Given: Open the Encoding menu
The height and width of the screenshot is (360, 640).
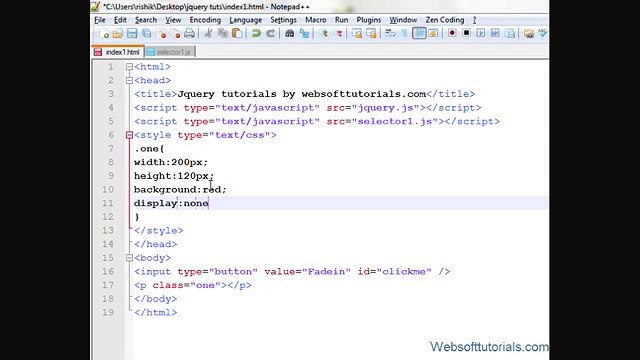Looking at the screenshot, I should [205, 20].
